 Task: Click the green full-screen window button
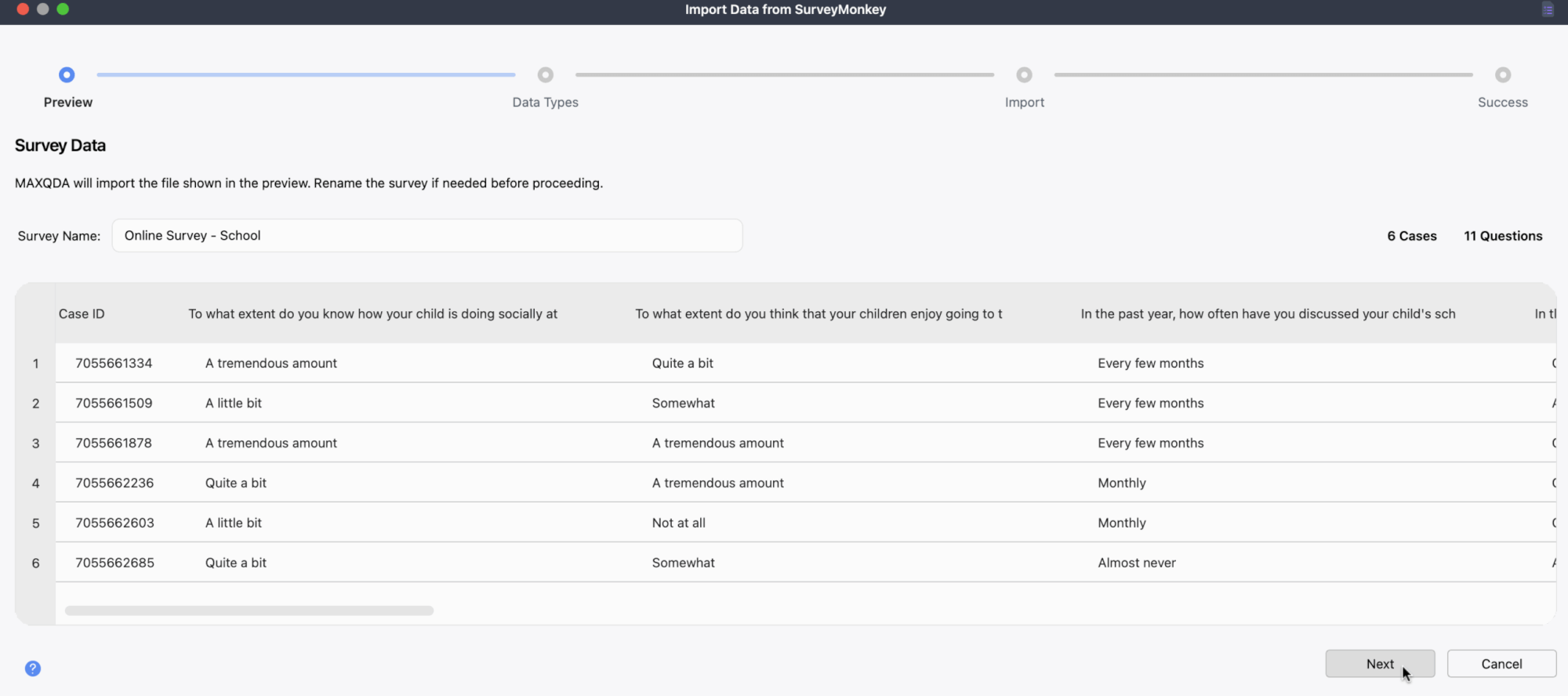coord(63,9)
